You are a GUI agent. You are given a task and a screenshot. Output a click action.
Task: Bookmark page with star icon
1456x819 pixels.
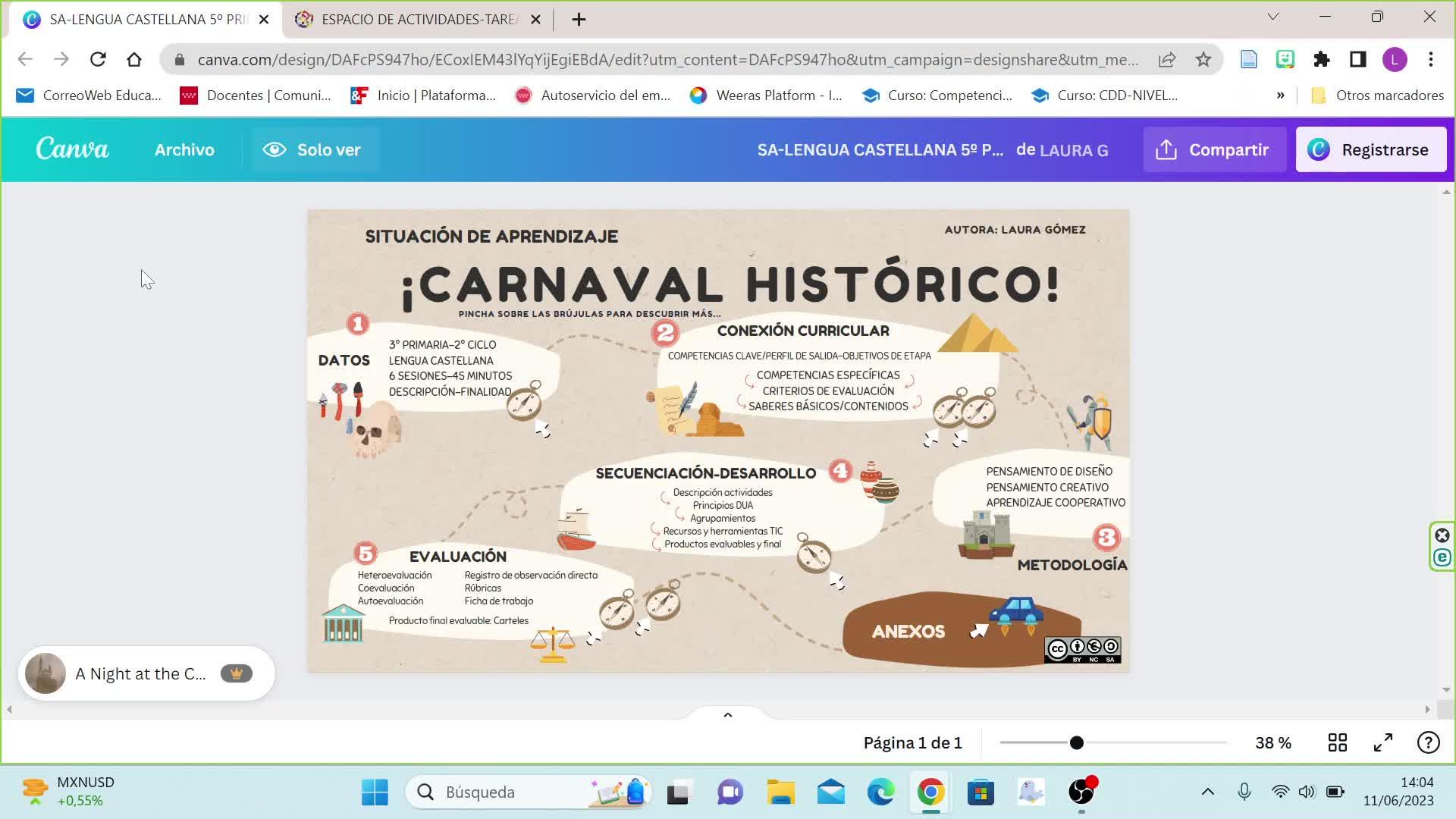click(x=1203, y=59)
